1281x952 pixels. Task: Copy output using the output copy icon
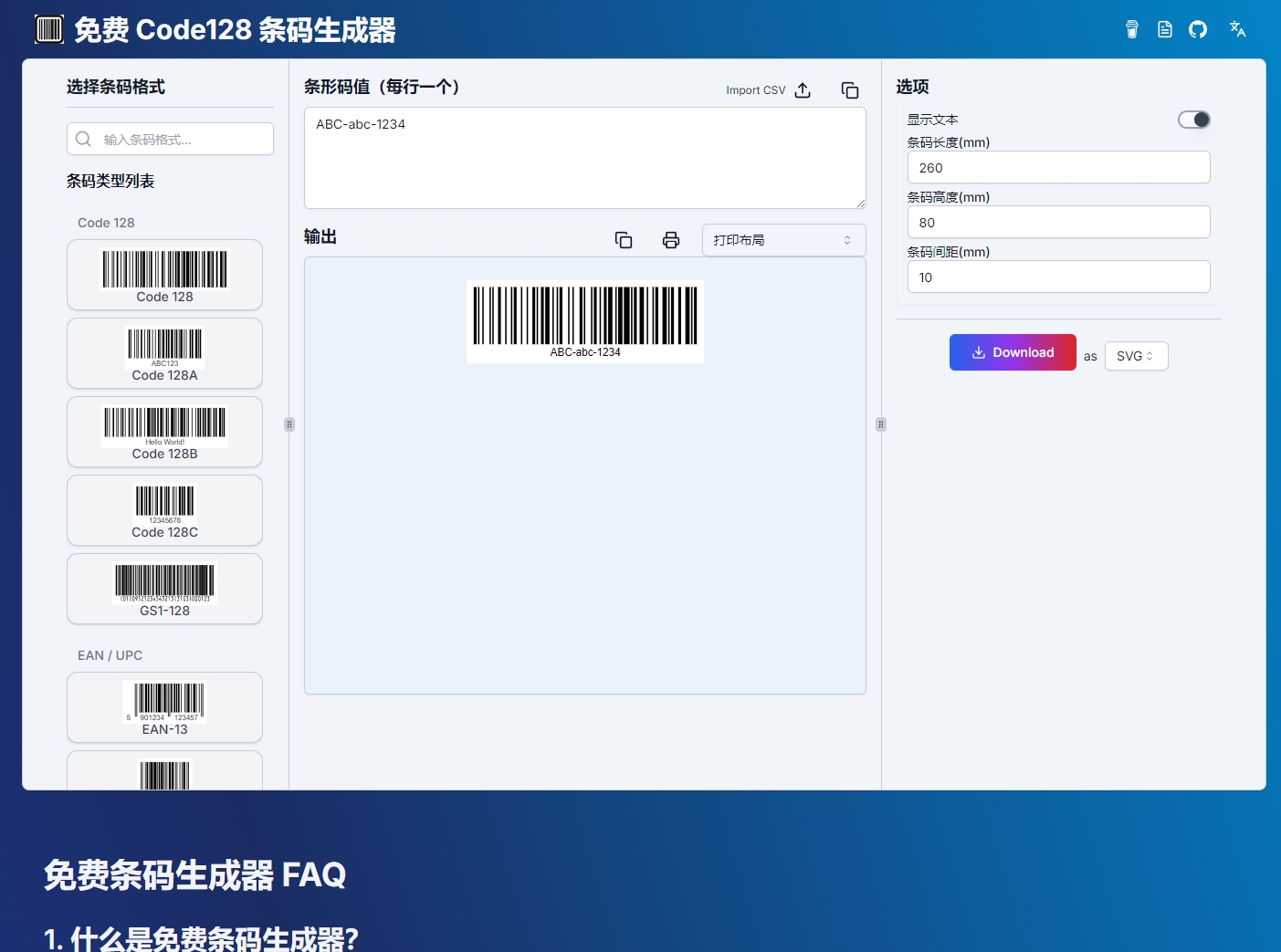click(624, 240)
